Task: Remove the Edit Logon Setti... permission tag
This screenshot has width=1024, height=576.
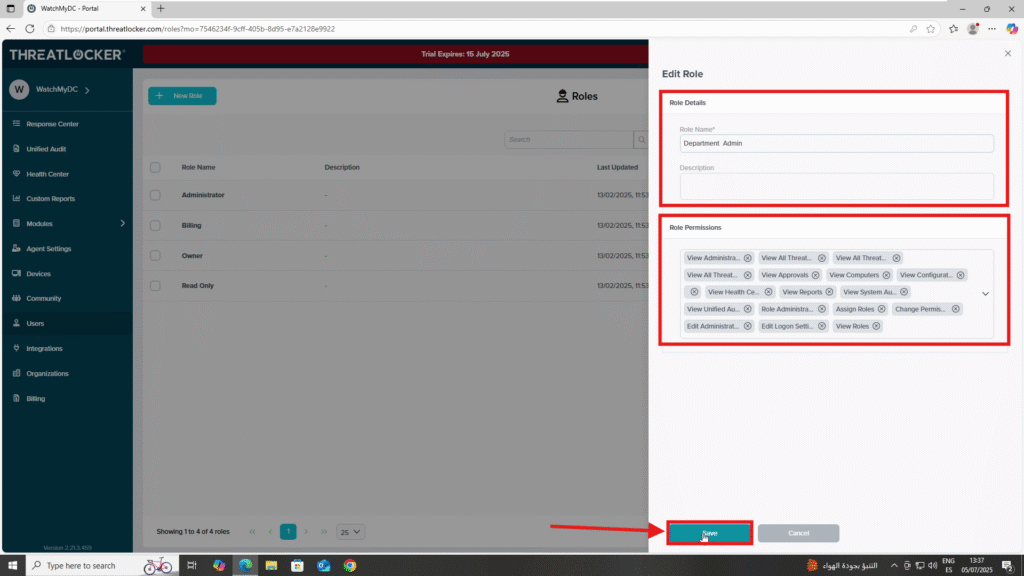Action: [822, 326]
